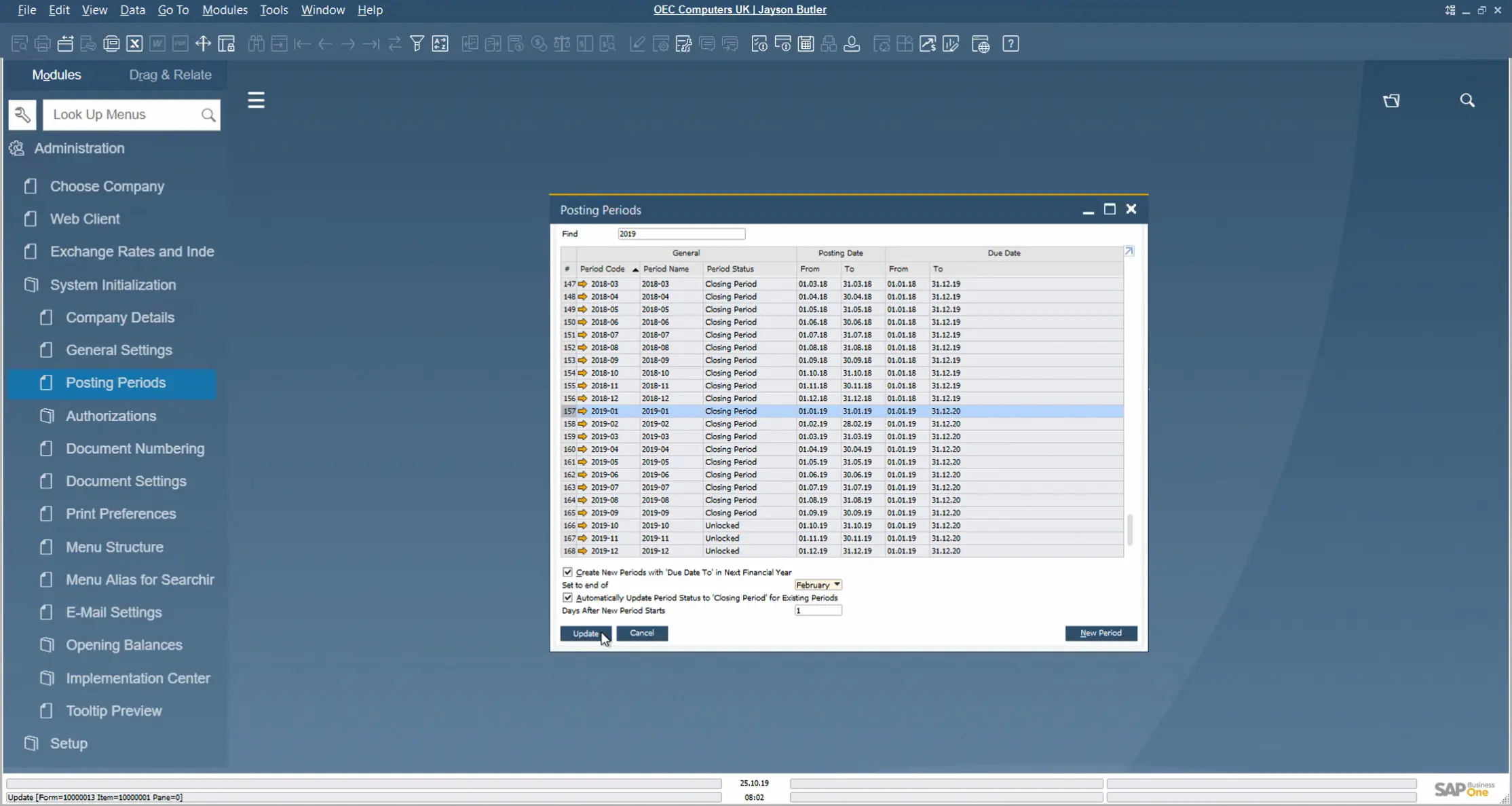Click the Find input field containing 2019
The width and height of the screenshot is (1512, 806).
(x=681, y=234)
